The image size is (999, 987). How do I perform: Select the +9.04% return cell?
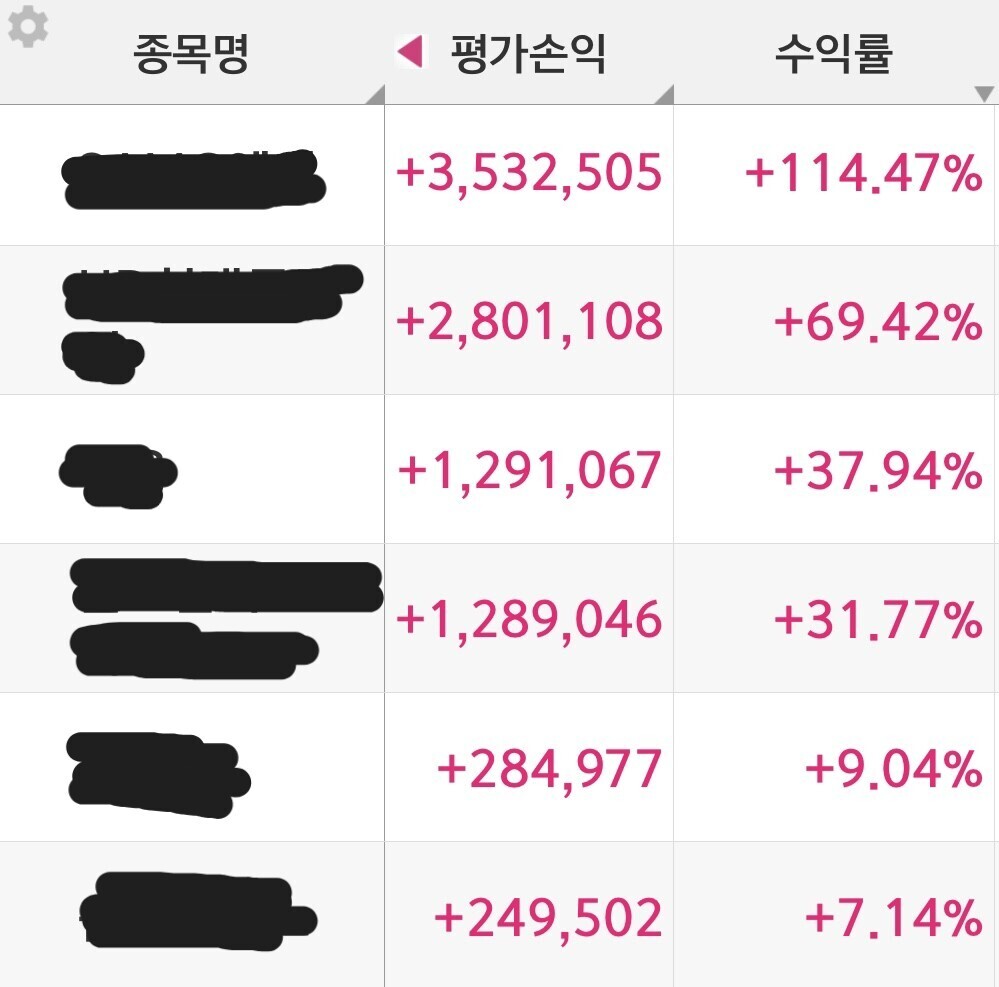[835, 767]
